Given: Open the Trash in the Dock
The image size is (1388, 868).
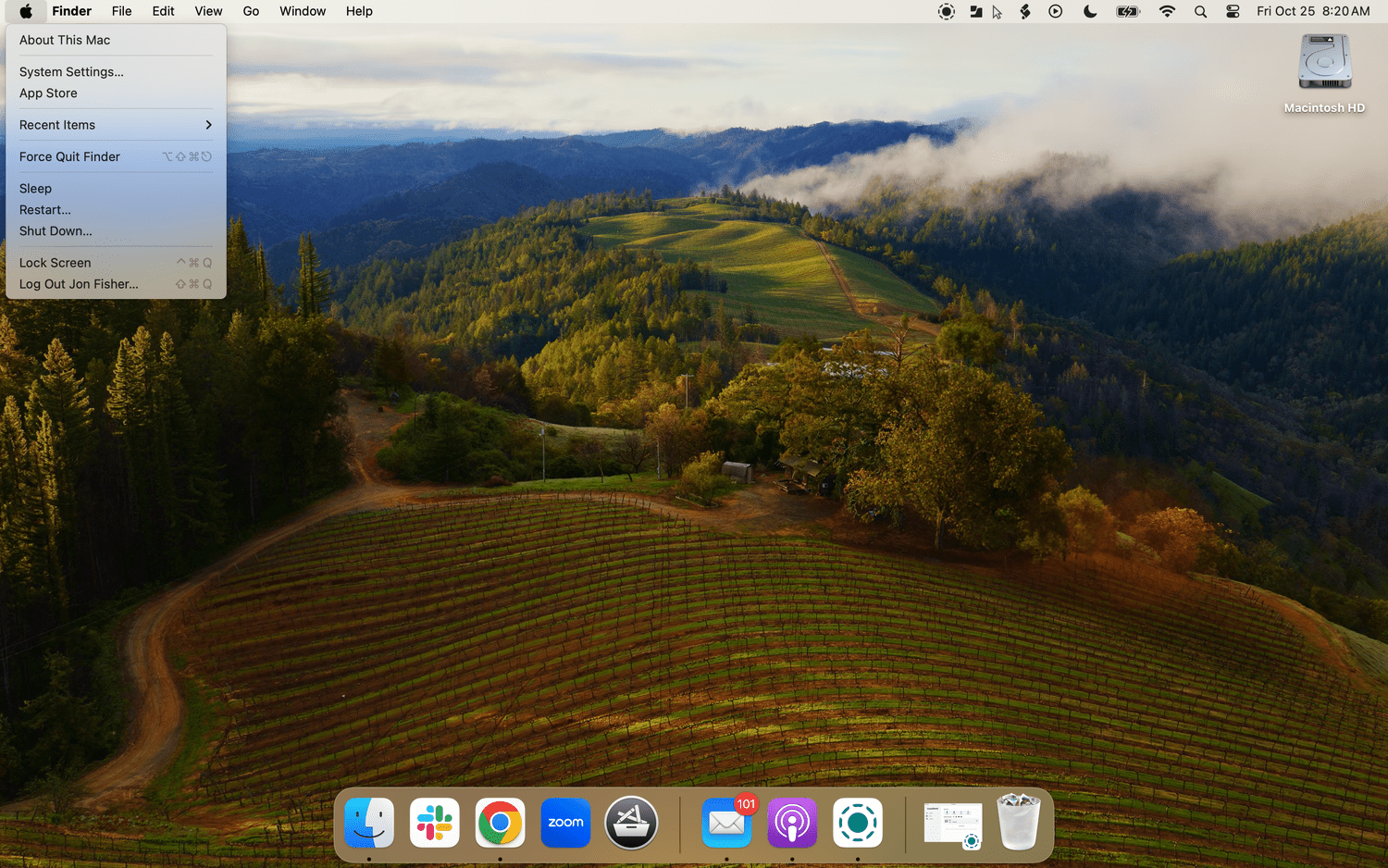Looking at the screenshot, I should coord(1018,823).
